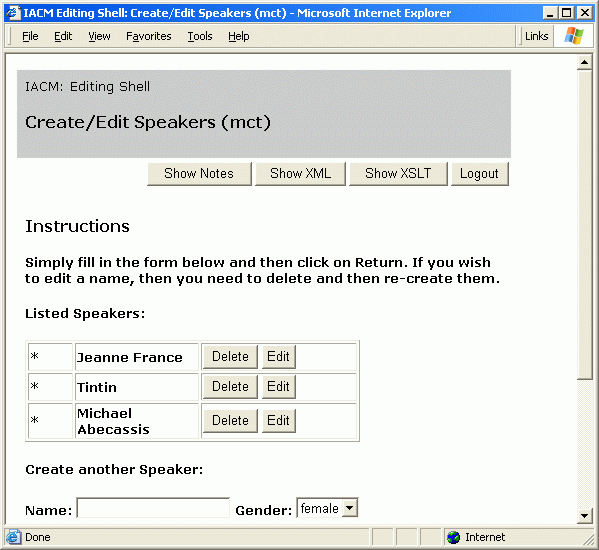The image size is (599, 550).
Task: Click the window resize grip in status bar
Action: [x=589, y=539]
